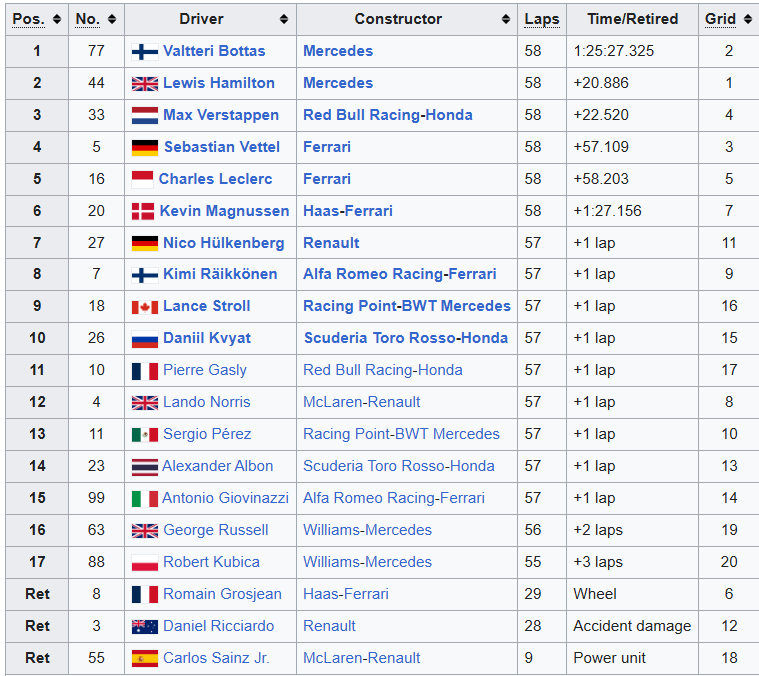Click the Pos. column header label
759x676 pixels.
tap(29, 19)
